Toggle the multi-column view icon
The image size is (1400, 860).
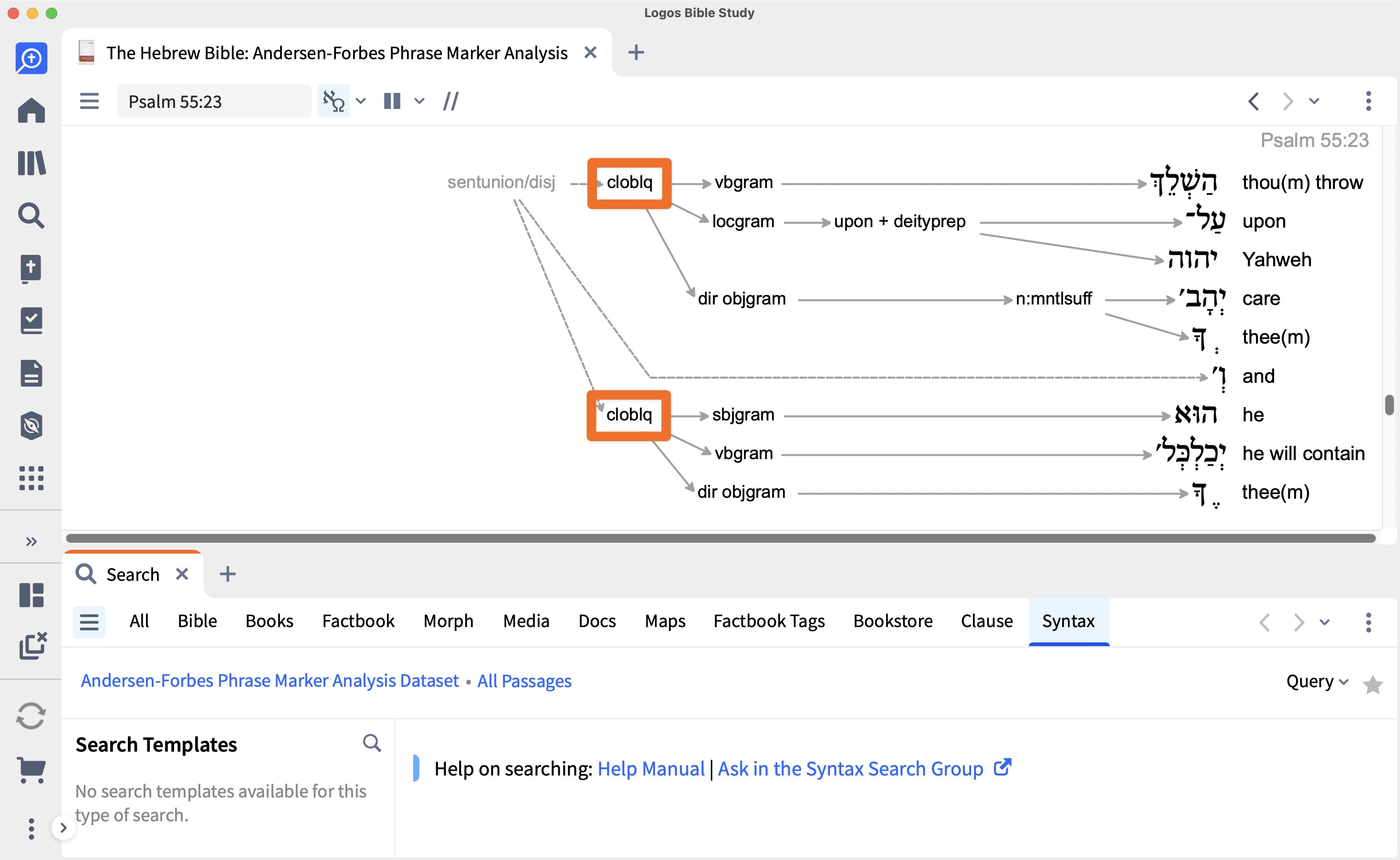click(x=392, y=101)
